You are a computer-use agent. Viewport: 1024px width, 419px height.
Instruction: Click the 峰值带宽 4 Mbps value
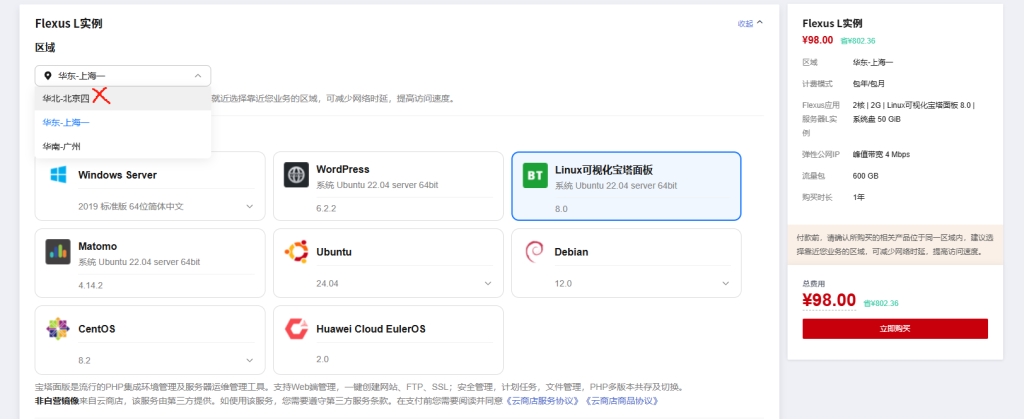(881, 155)
